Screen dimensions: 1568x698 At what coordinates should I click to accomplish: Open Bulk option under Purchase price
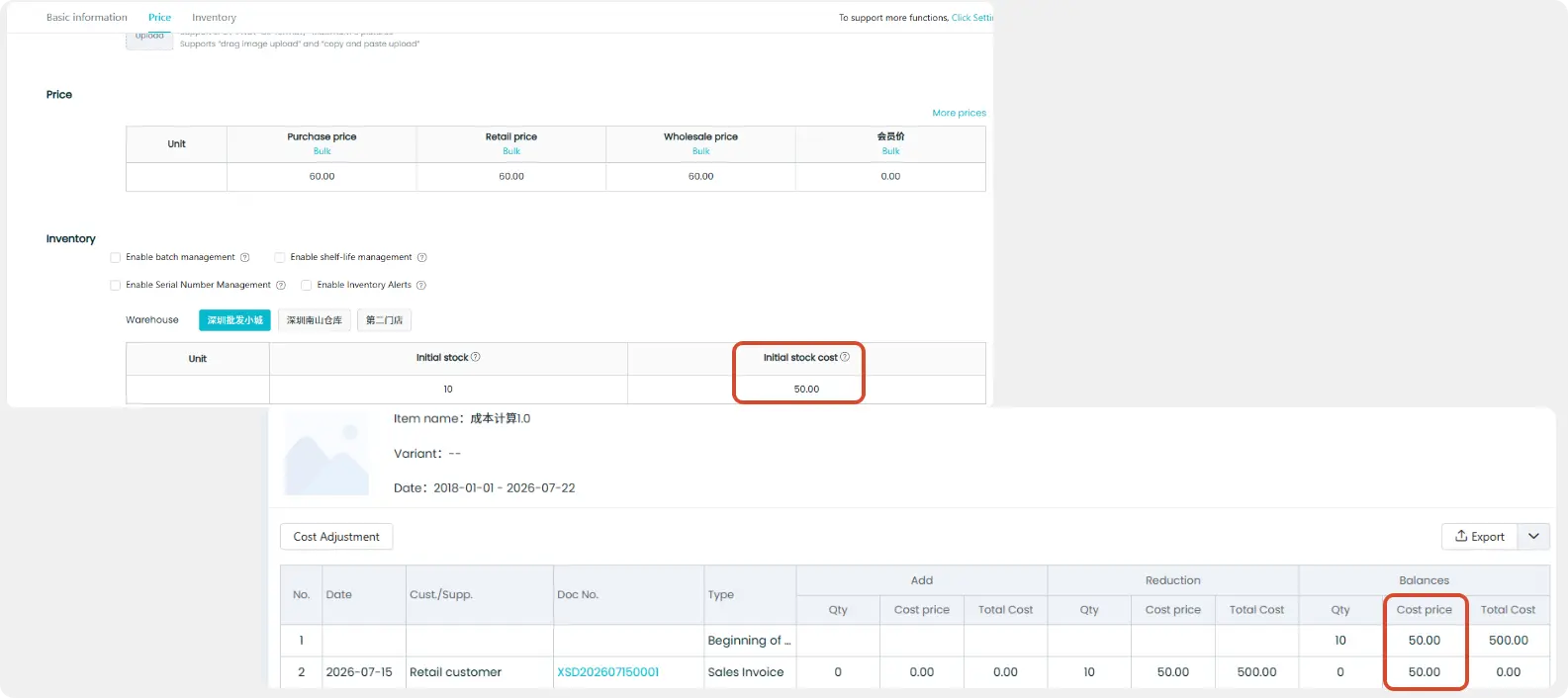click(323, 151)
